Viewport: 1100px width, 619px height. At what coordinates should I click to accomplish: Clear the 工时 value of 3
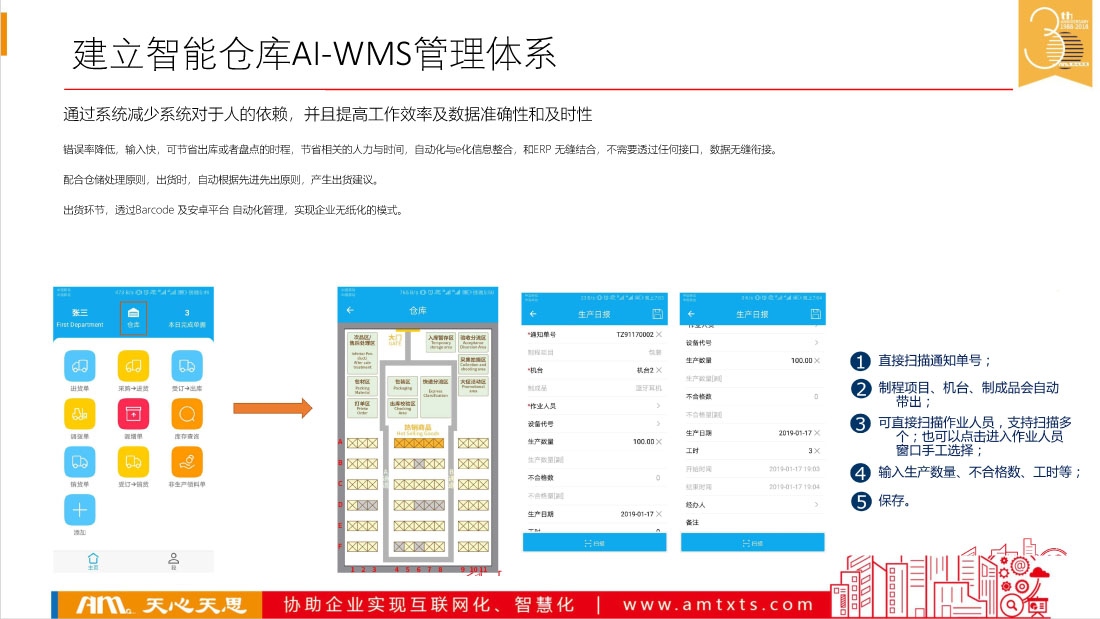[x=817, y=450]
